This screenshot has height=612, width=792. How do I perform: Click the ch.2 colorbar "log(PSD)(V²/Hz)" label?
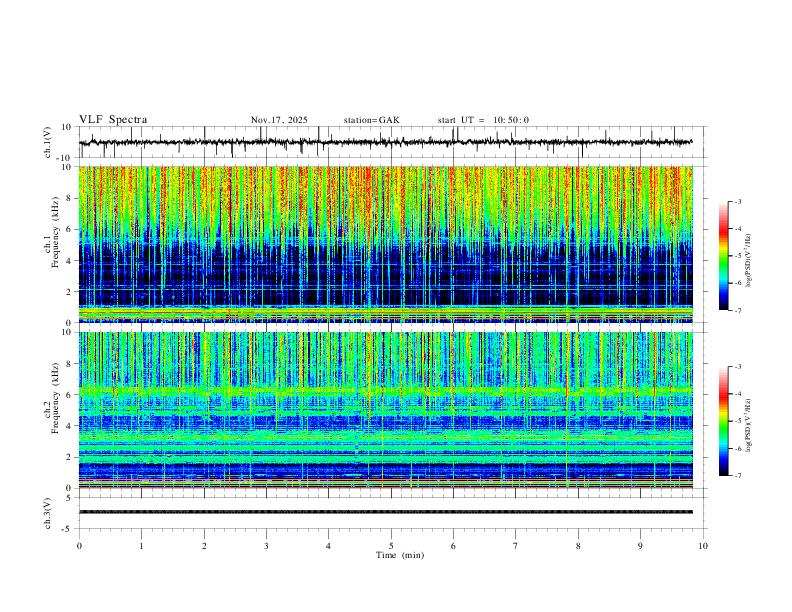point(749,426)
